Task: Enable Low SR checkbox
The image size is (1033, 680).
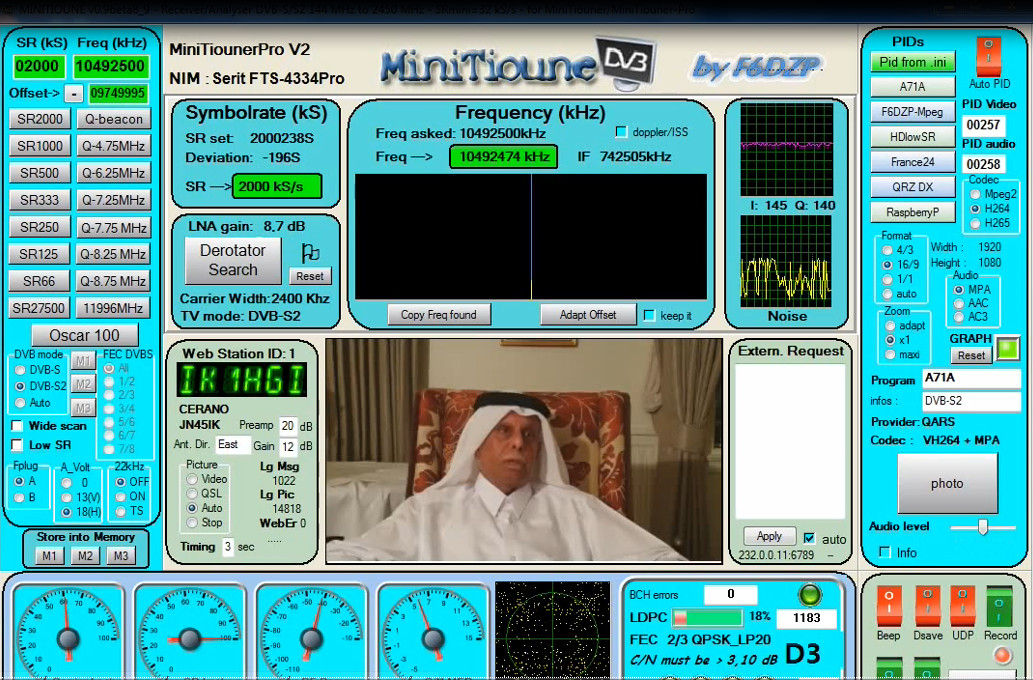Action: (18, 445)
